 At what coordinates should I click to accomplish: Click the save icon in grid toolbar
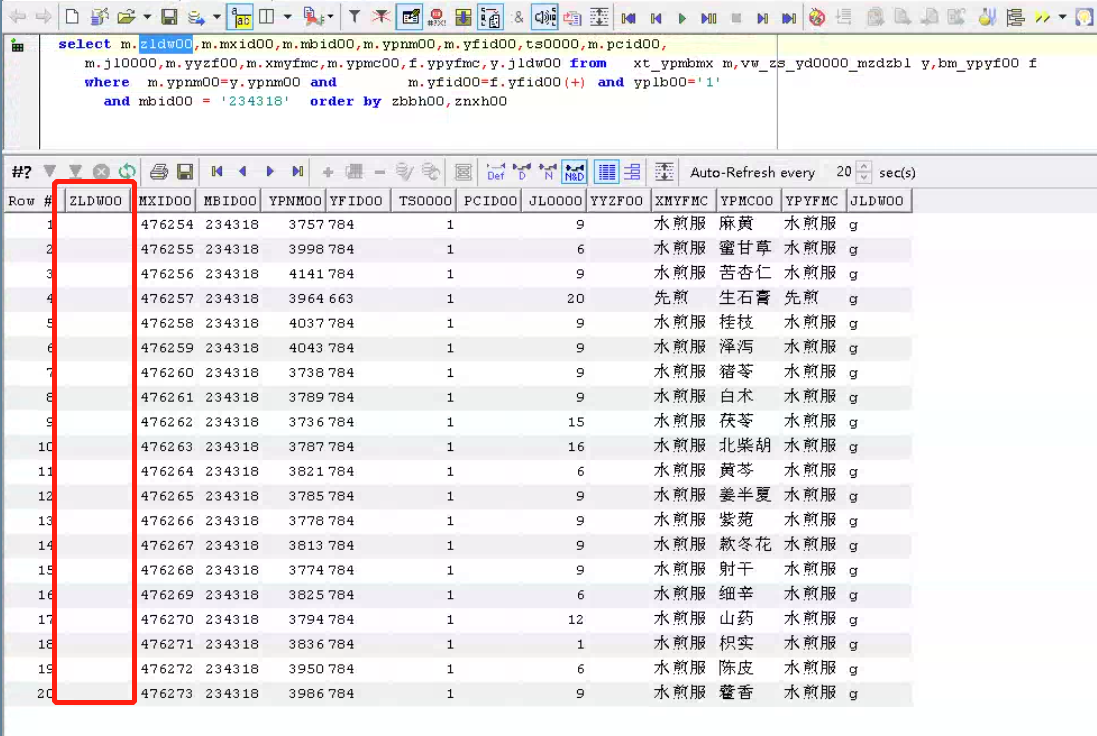(x=185, y=171)
